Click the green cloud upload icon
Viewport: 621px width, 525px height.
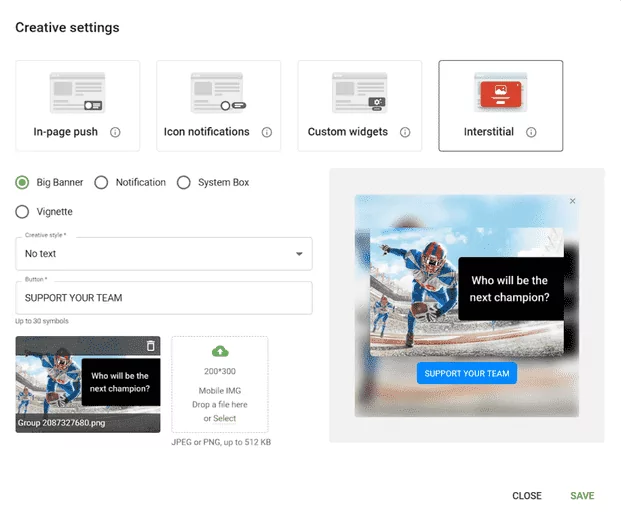[x=220, y=351]
